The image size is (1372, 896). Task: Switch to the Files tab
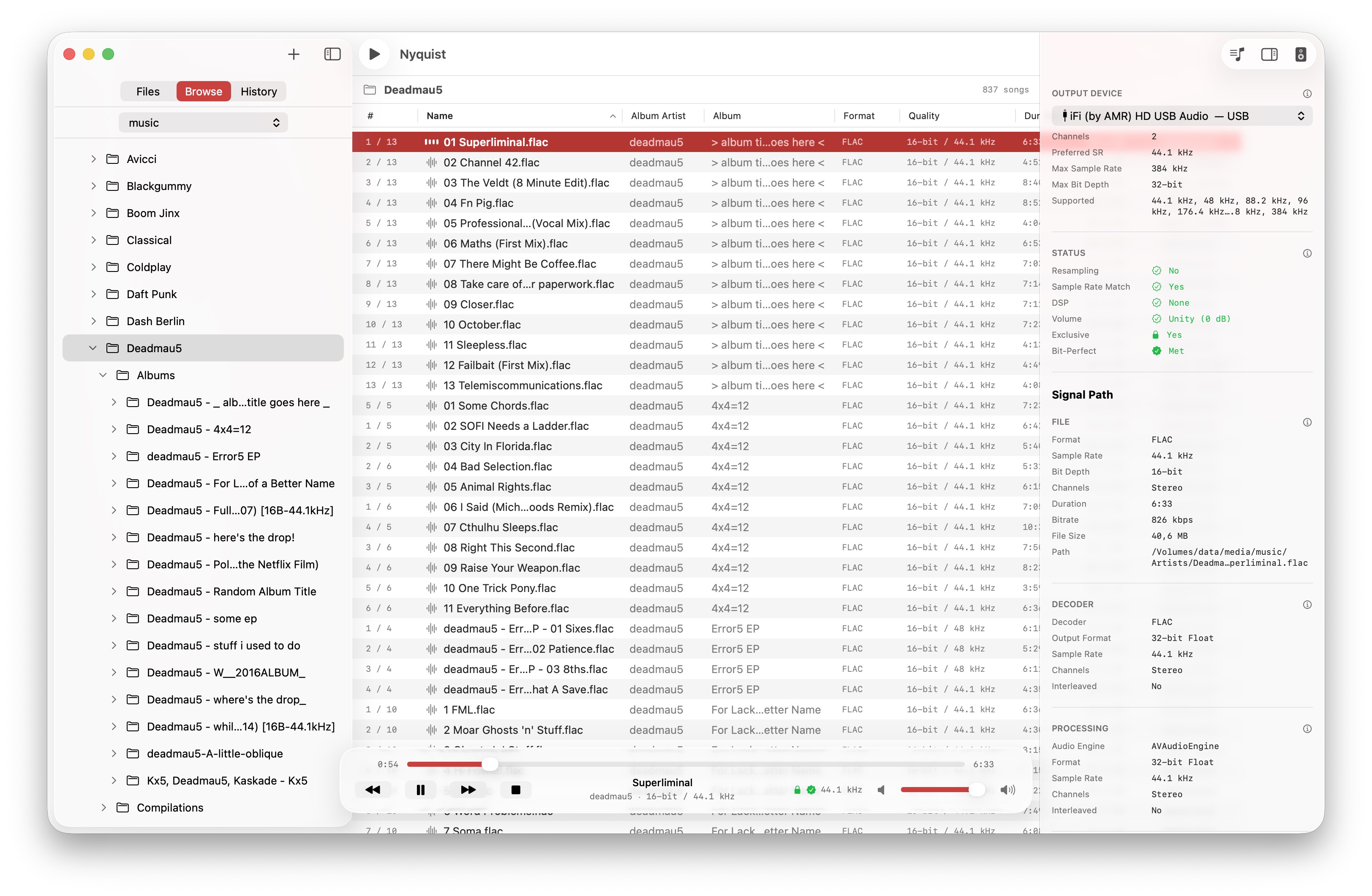[147, 92]
